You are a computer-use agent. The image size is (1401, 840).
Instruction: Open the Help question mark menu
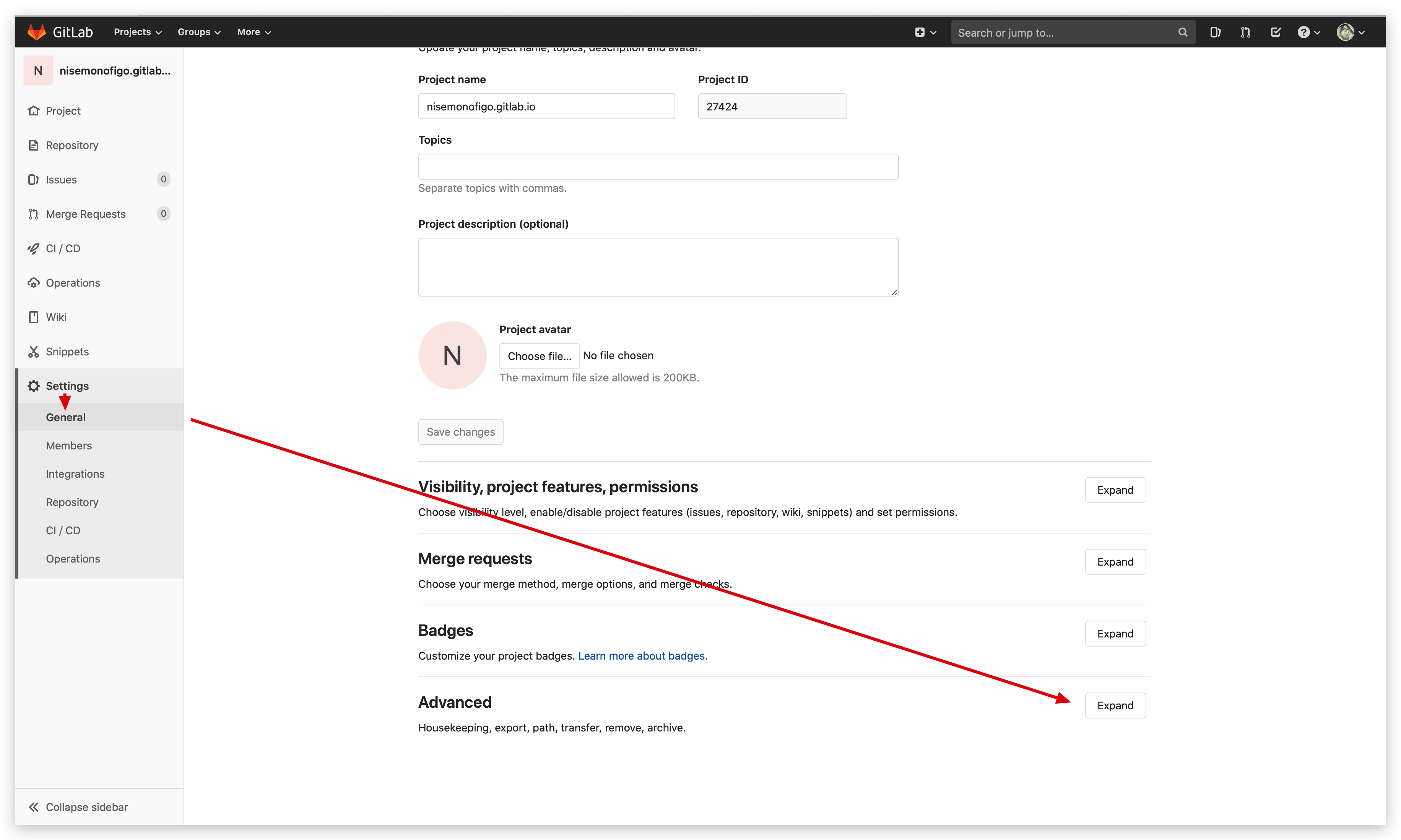(1309, 32)
